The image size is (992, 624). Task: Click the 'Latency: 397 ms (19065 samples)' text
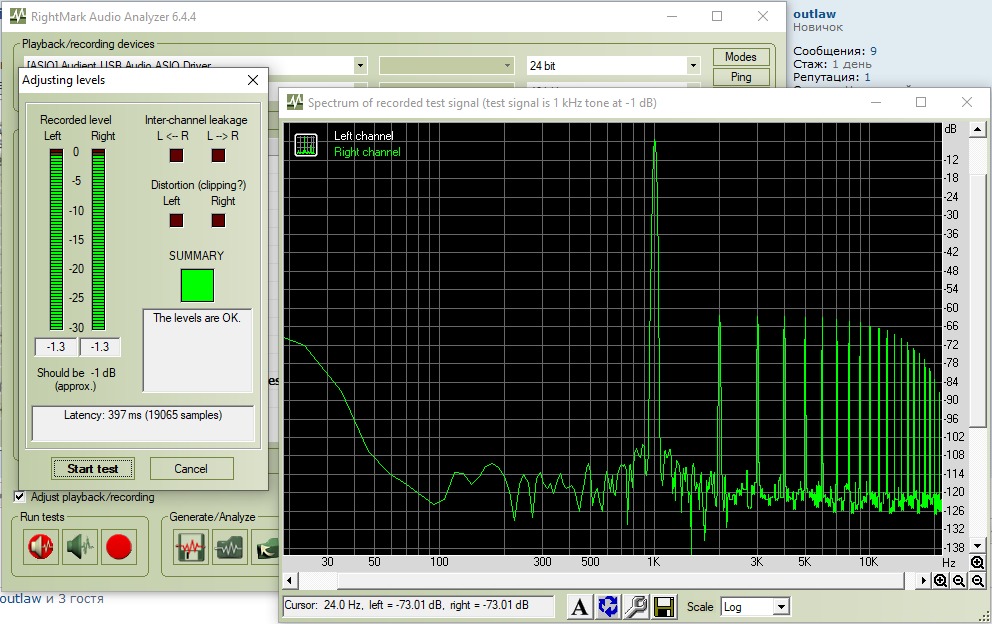[x=143, y=415]
